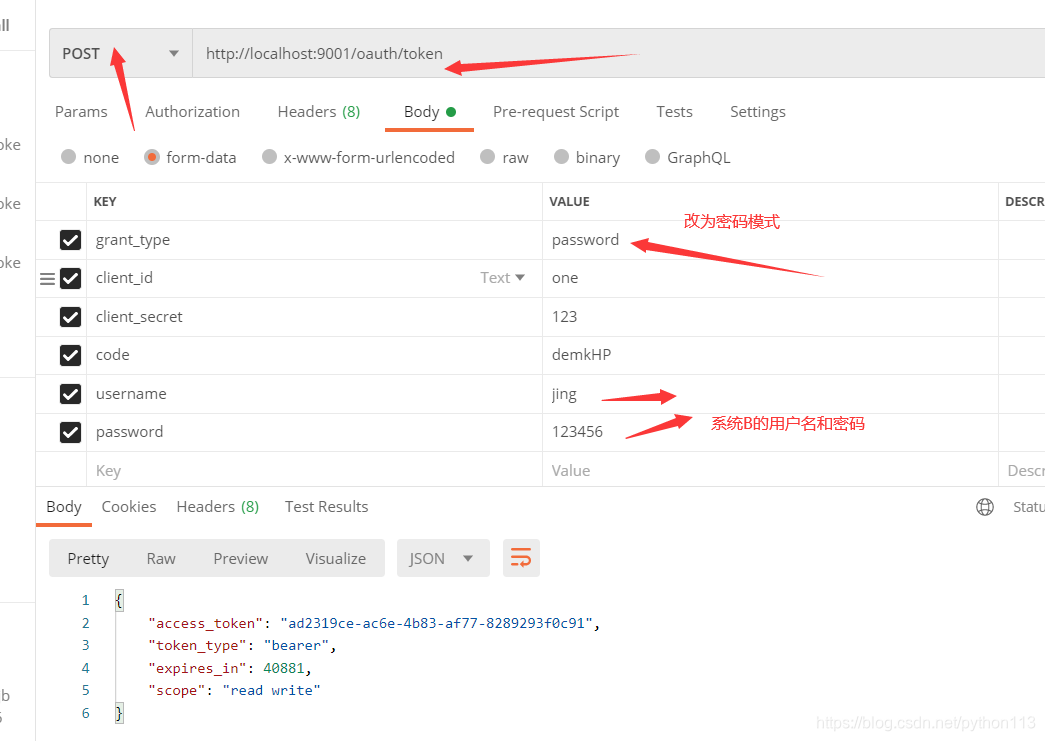Click the globe network icon near Status
1045x741 pixels.
pyautogui.click(x=984, y=507)
